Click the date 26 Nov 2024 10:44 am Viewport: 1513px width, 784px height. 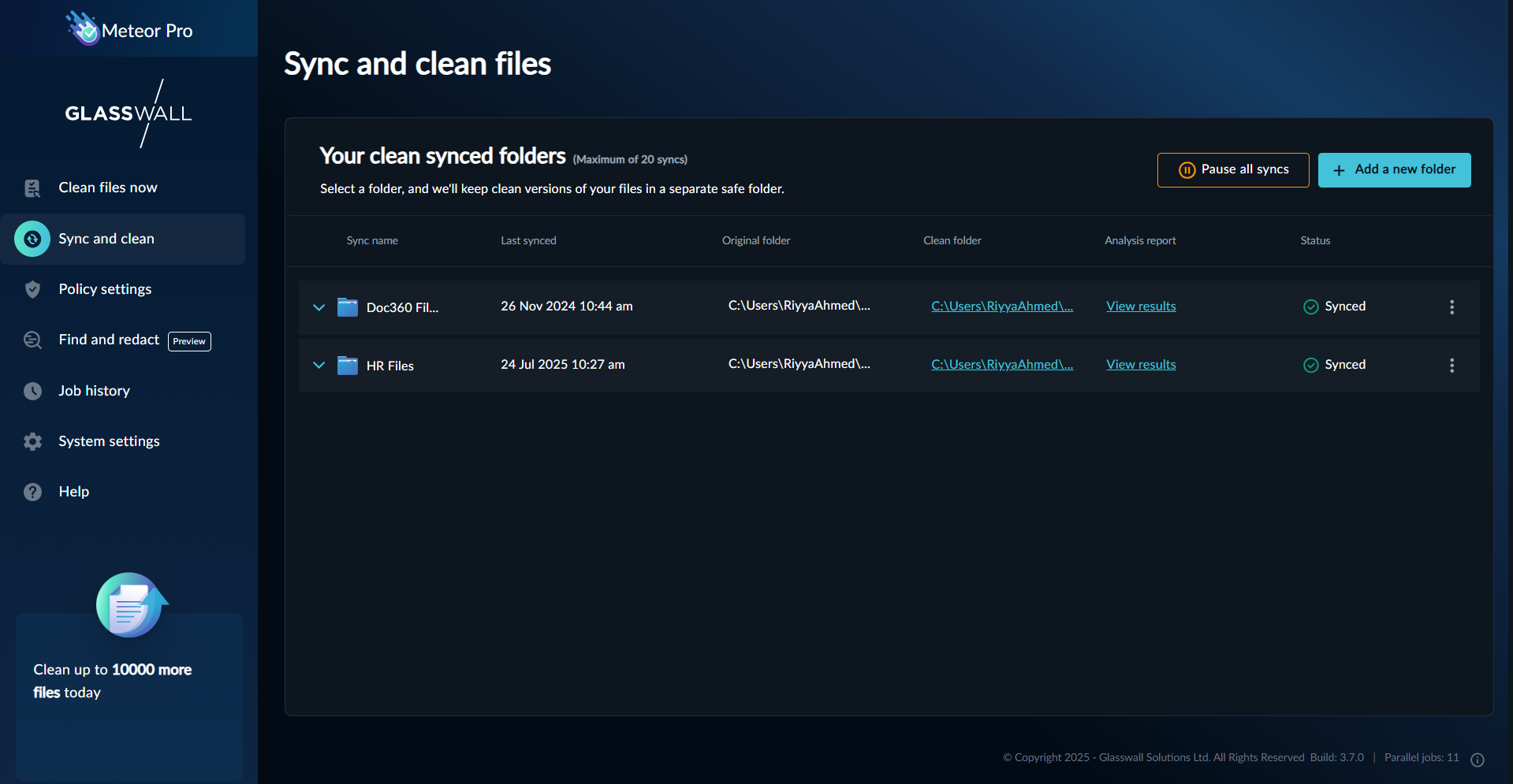(x=567, y=307)
